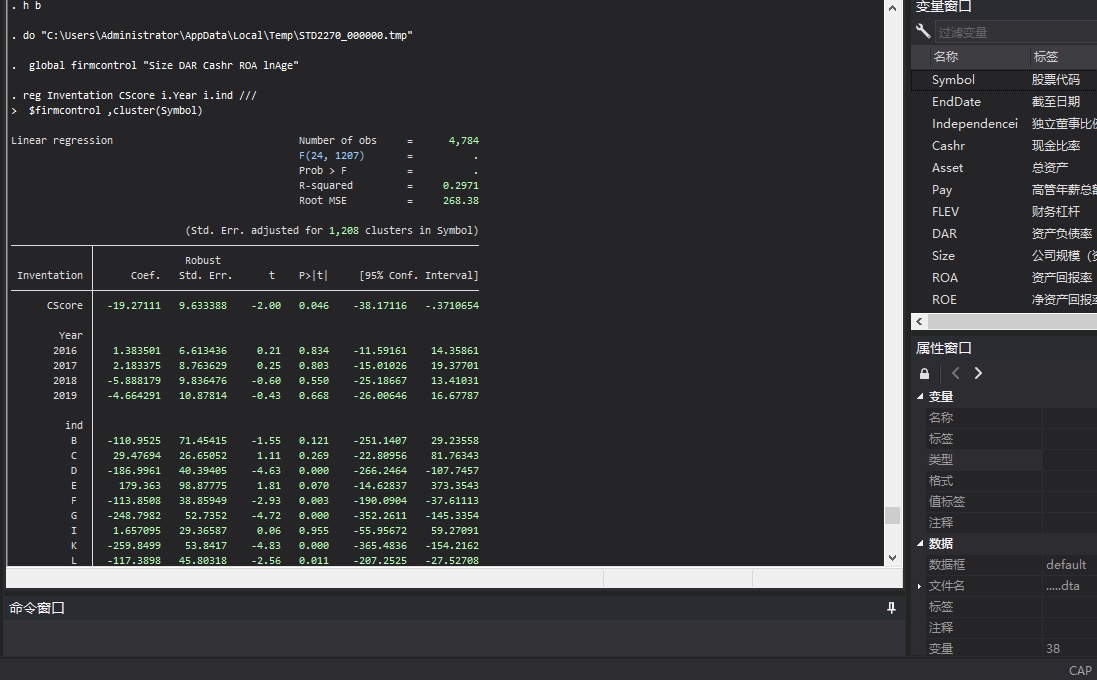
Task: Click the global firmcontrol command line
Action: tap(164, 65)
